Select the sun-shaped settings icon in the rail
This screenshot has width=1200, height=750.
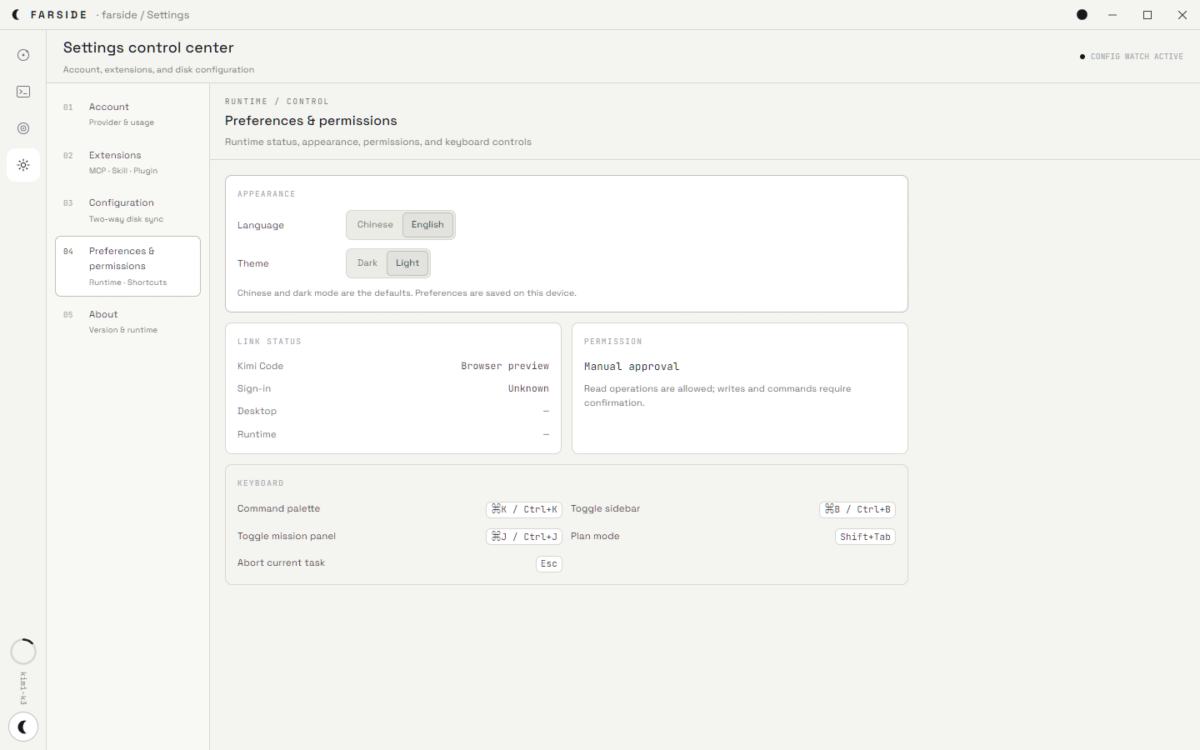tap(23, 165)
